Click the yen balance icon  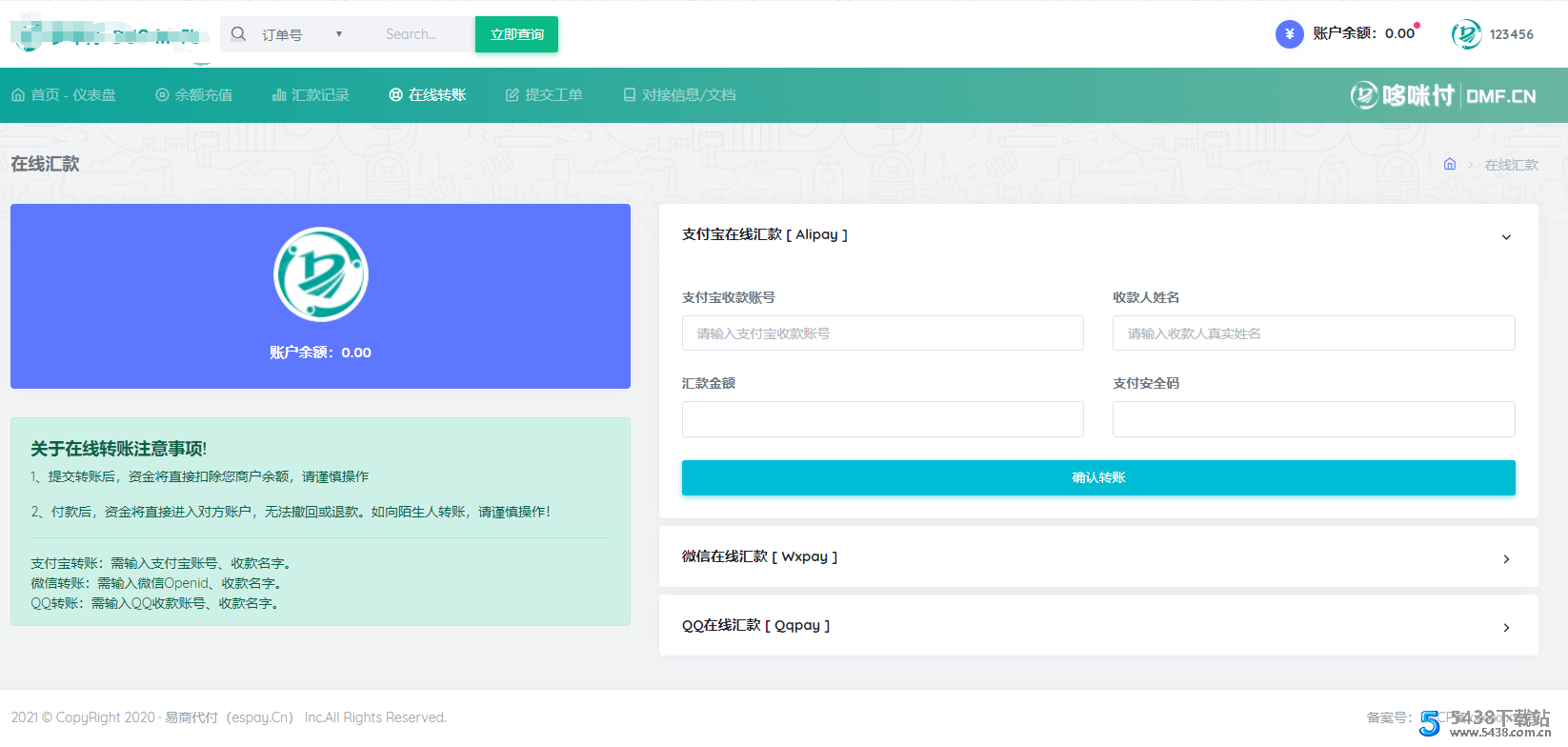[x=1289, y=34]
